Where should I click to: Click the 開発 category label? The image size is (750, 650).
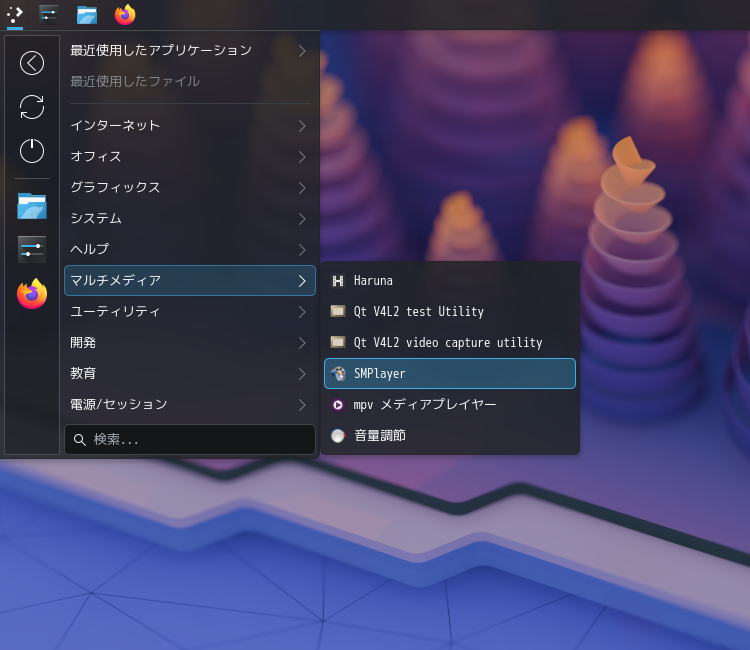83,342
